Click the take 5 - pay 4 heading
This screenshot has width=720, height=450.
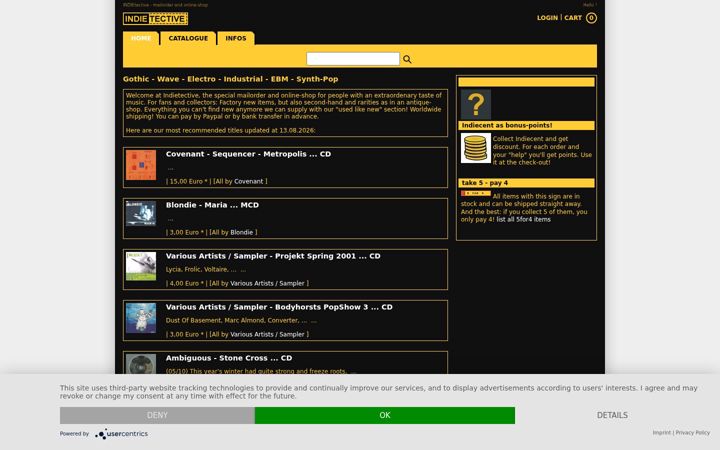tap(485, 183)
